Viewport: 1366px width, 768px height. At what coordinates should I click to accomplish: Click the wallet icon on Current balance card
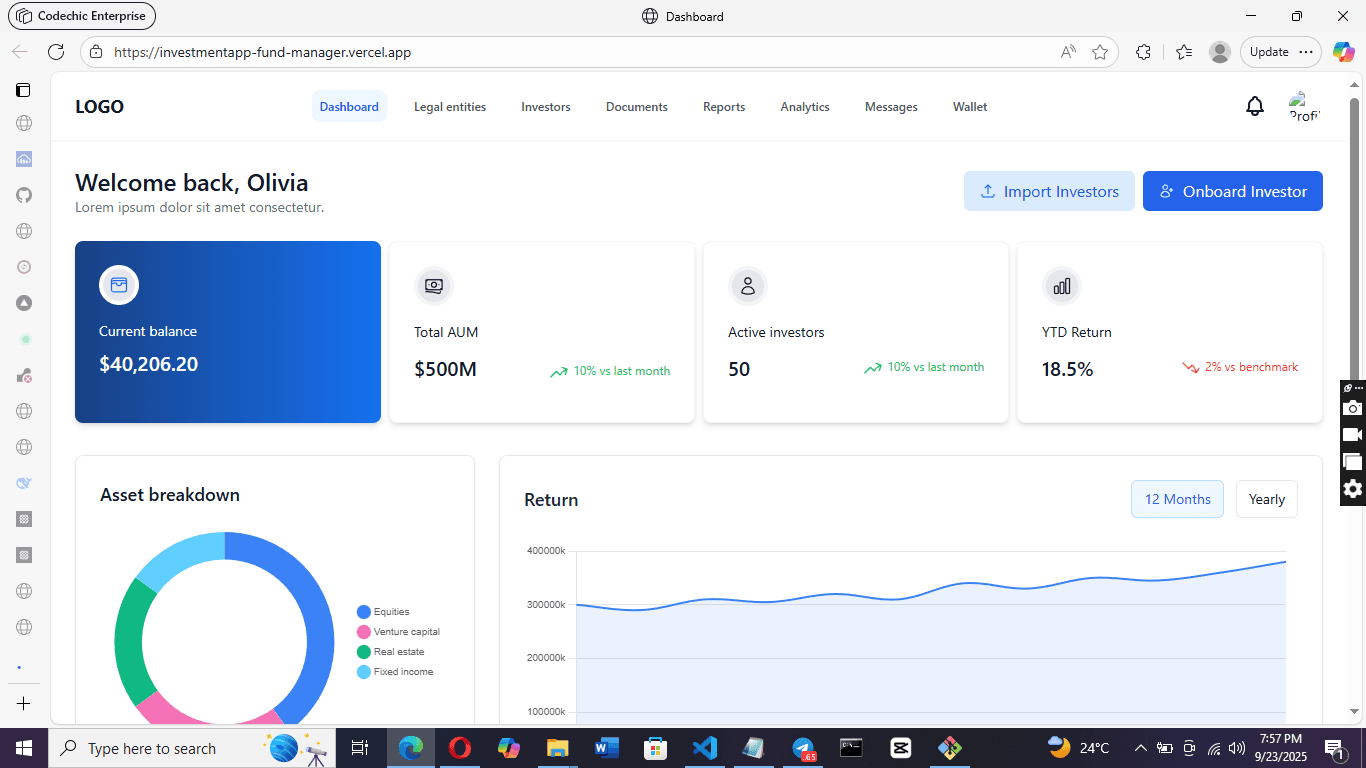119,285
